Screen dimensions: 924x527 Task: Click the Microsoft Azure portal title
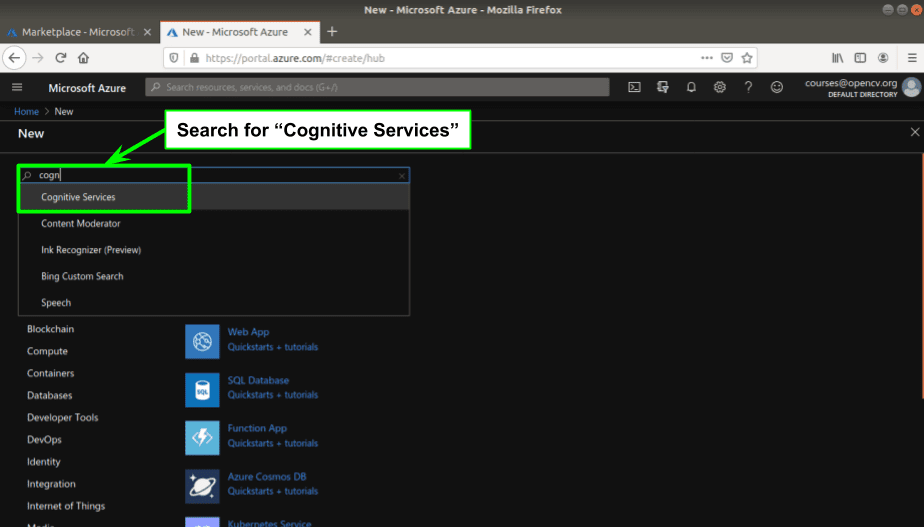(87, 88)
